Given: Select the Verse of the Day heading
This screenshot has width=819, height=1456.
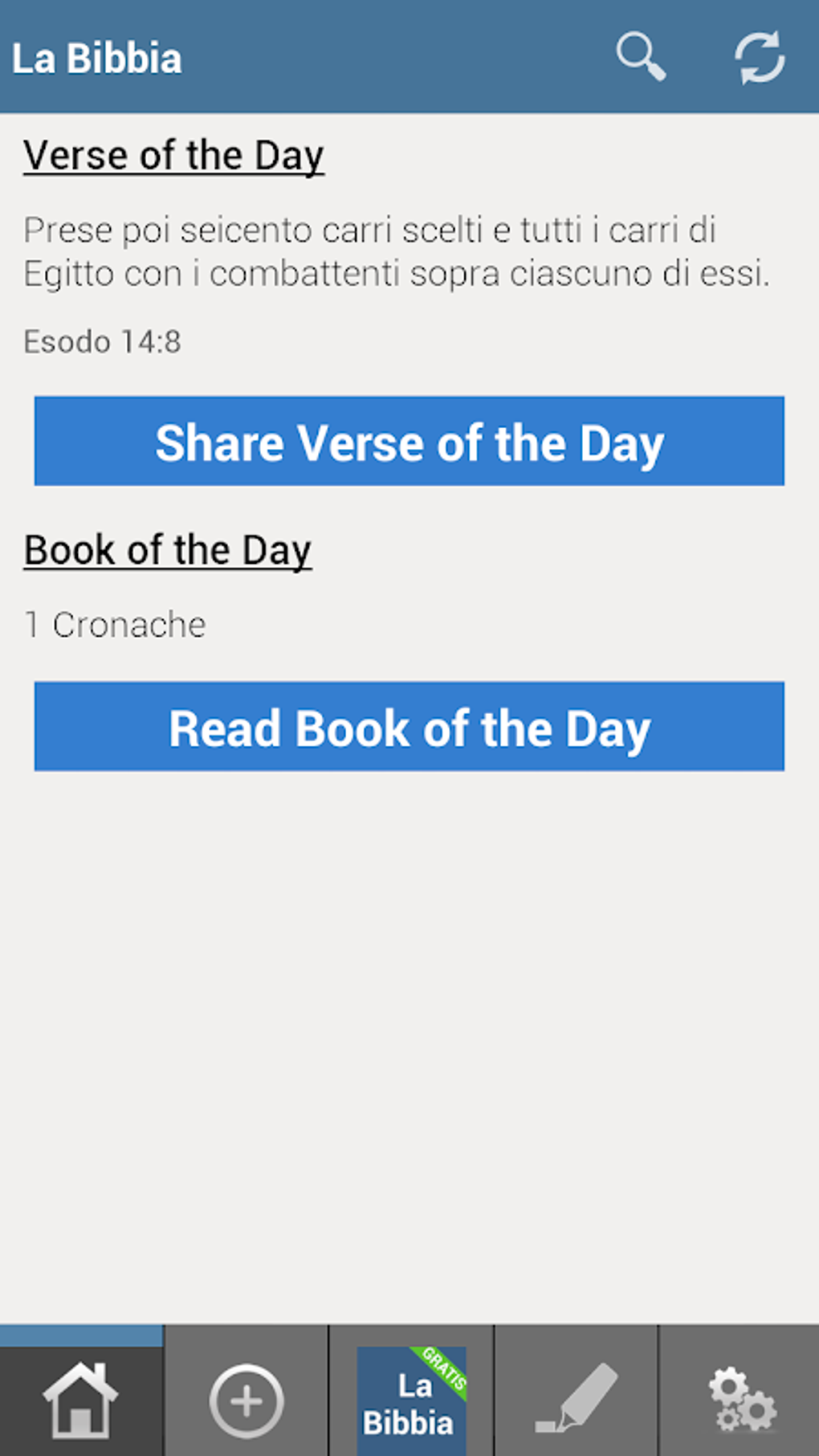Looking at the screenshot, I should 173,156.
